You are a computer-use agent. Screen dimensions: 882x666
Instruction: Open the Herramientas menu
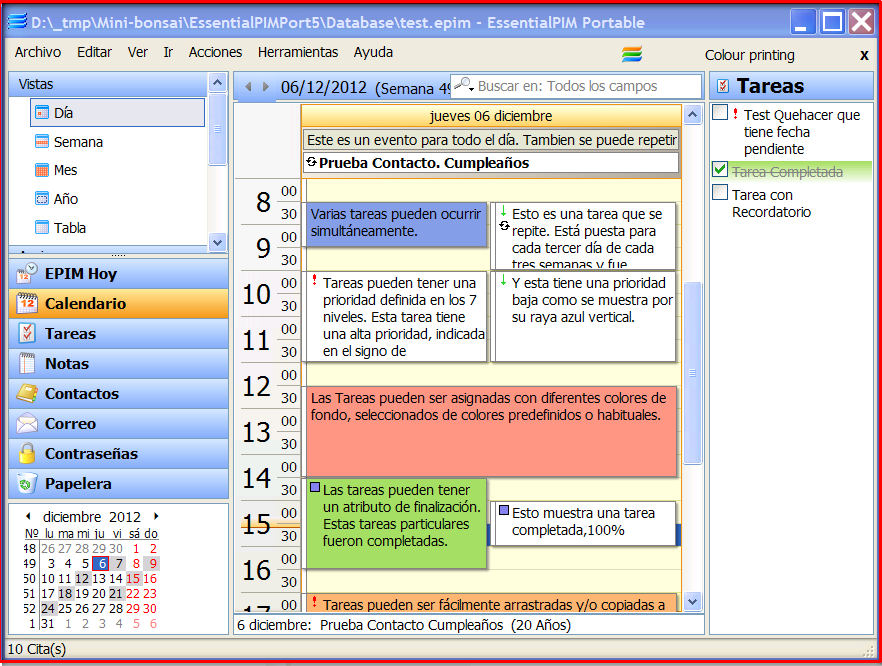coord(298,52)
